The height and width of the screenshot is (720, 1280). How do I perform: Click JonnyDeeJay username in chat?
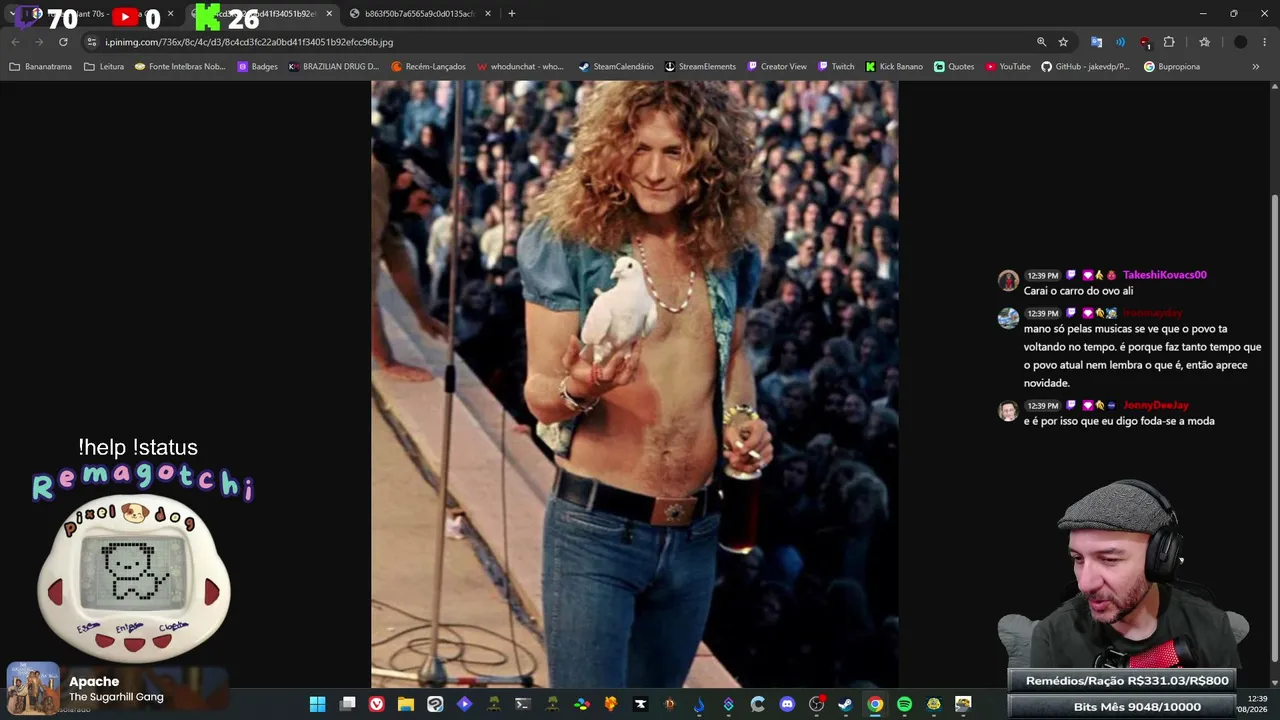pos(1156,405)
